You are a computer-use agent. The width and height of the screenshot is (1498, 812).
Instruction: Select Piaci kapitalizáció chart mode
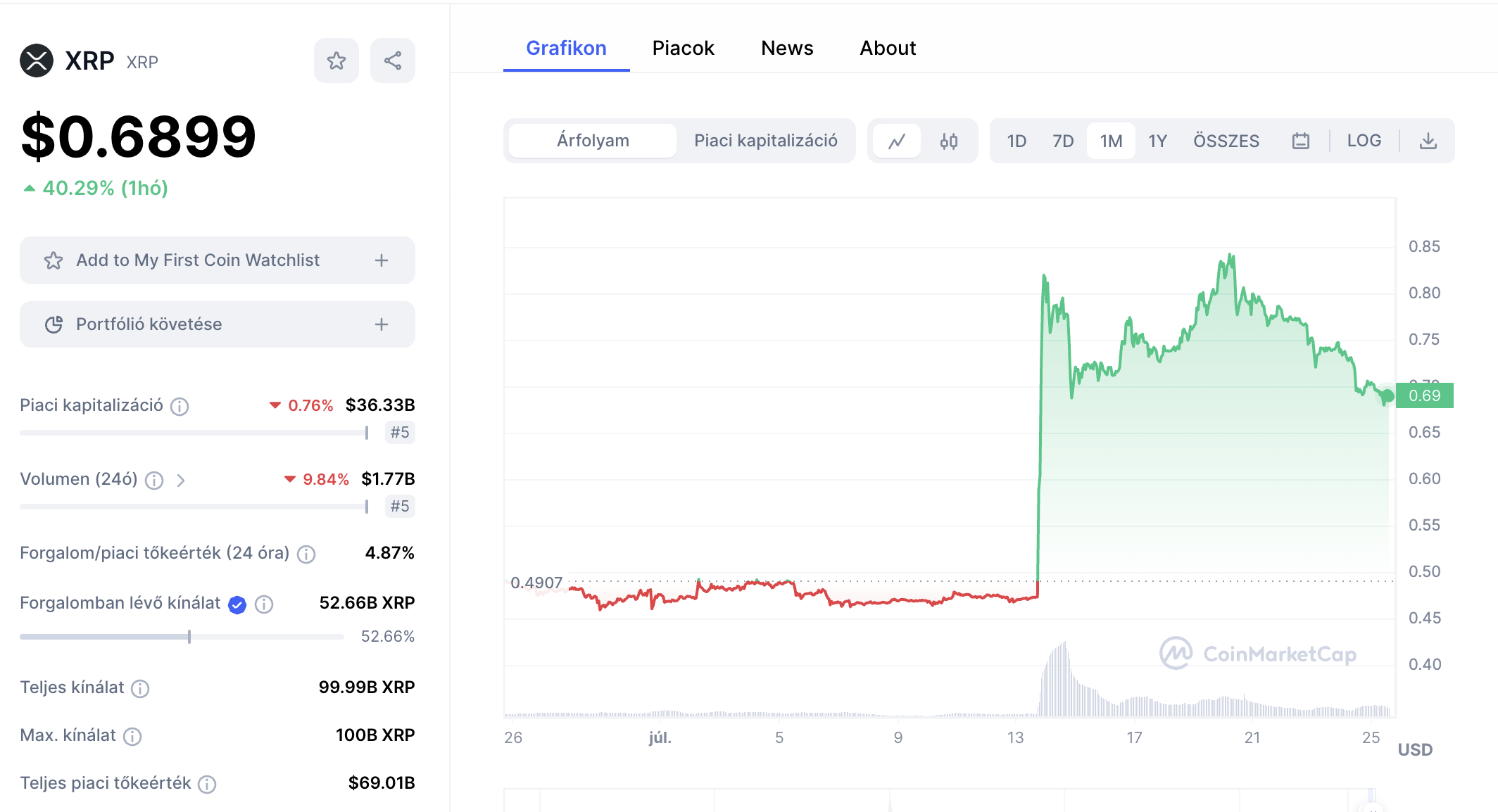pyautogui.click(x=766, y=141)
